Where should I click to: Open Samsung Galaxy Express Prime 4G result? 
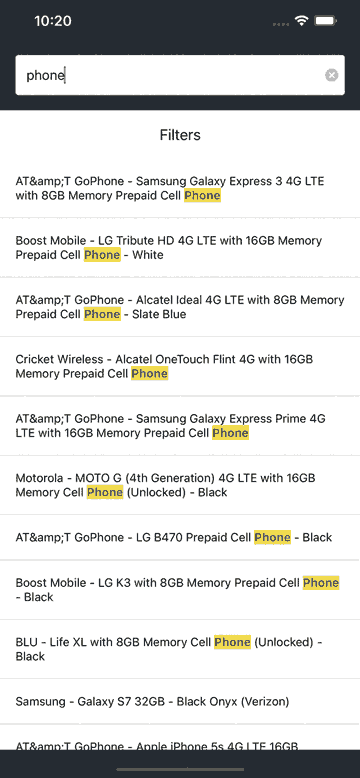[x=180, y=426]
